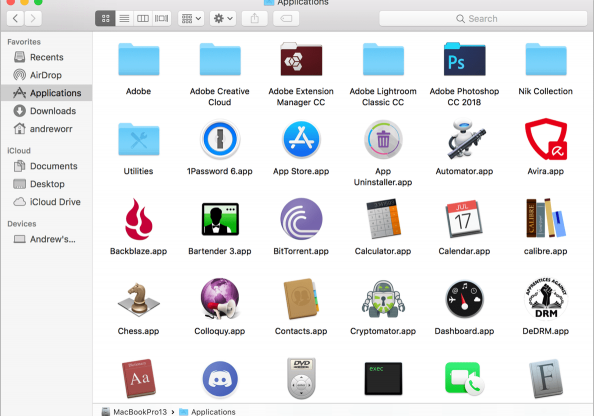The width and height of the screenshot is (594, 416).
Task: Open Adobe Extension Manager CC folder
Action: (x=301, y=59)
